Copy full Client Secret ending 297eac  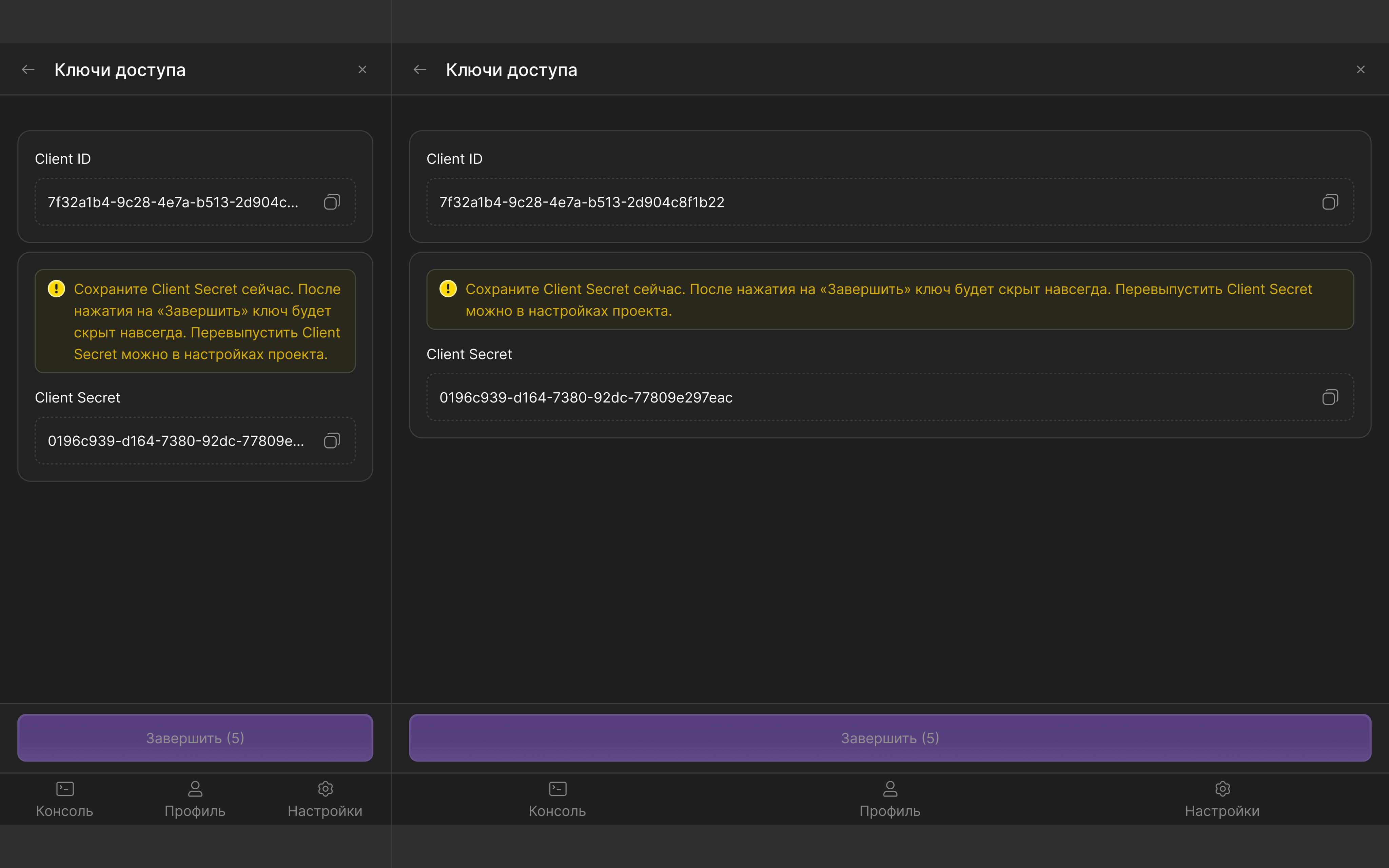pyautogui.click(x=1330, y=397)
